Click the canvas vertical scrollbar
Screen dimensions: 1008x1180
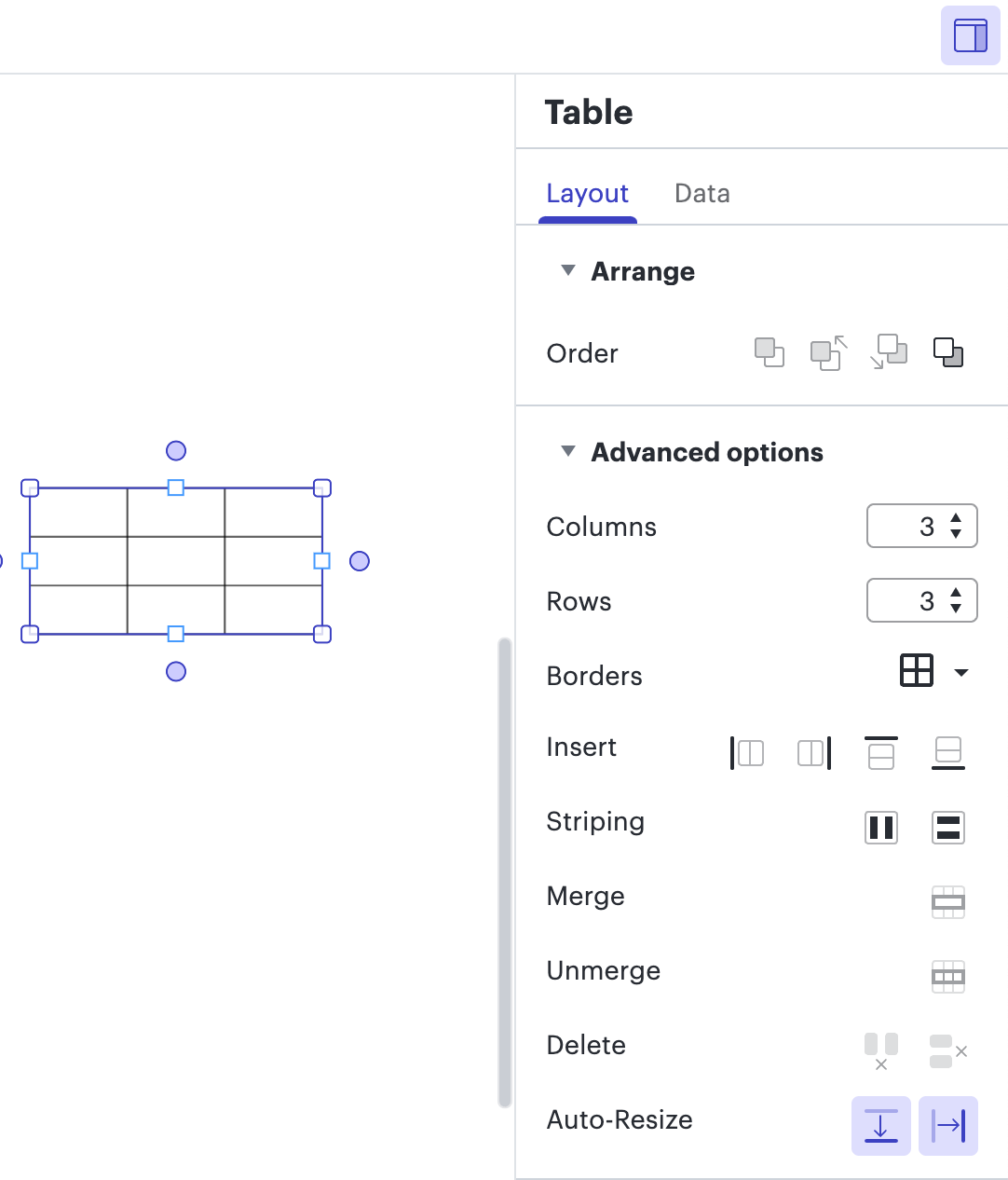coord(505,871)
